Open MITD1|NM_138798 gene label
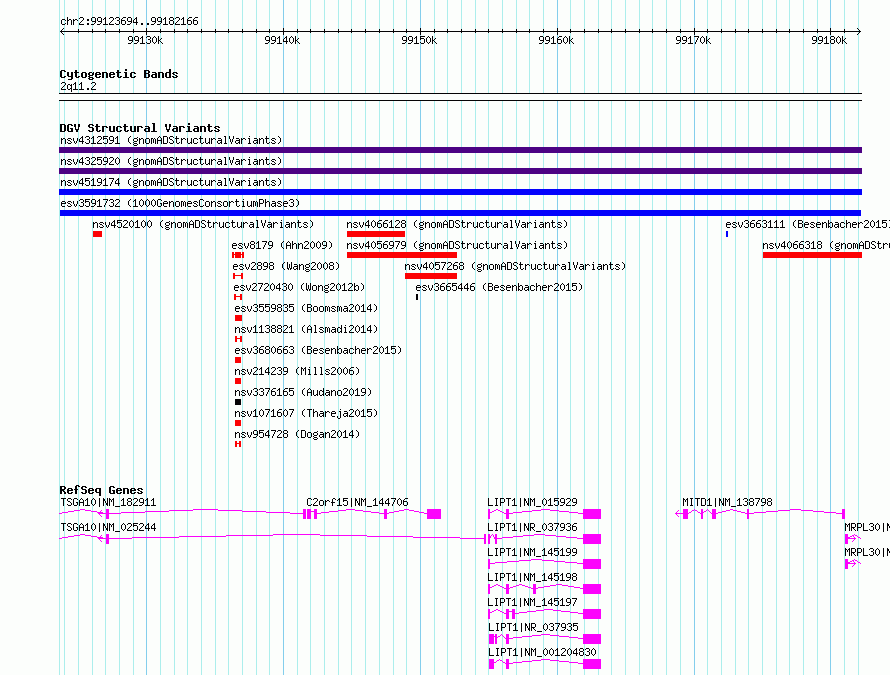Screen dimensions: 890x675 tap(727, 502)
